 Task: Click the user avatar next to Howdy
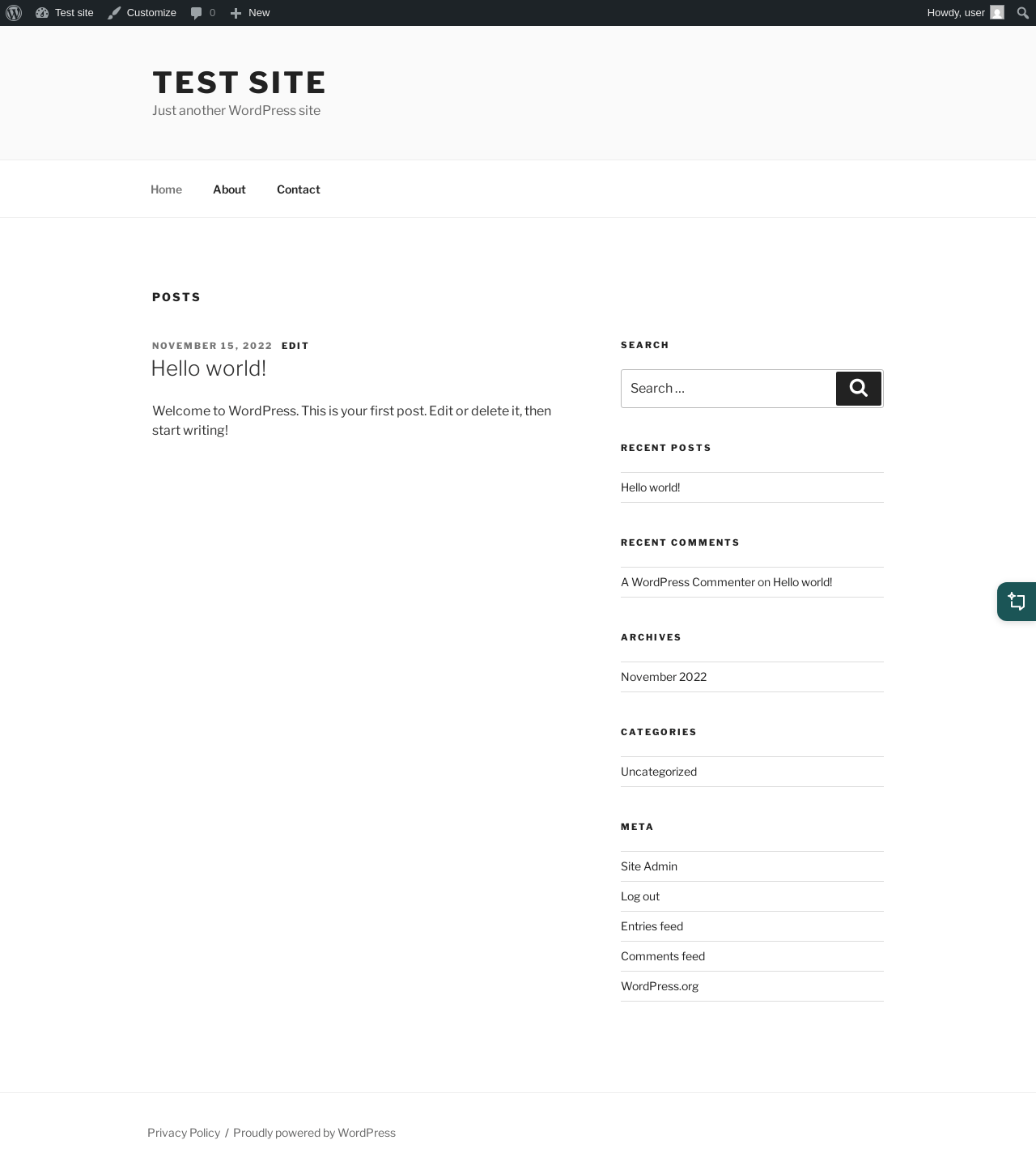point(997,13)
